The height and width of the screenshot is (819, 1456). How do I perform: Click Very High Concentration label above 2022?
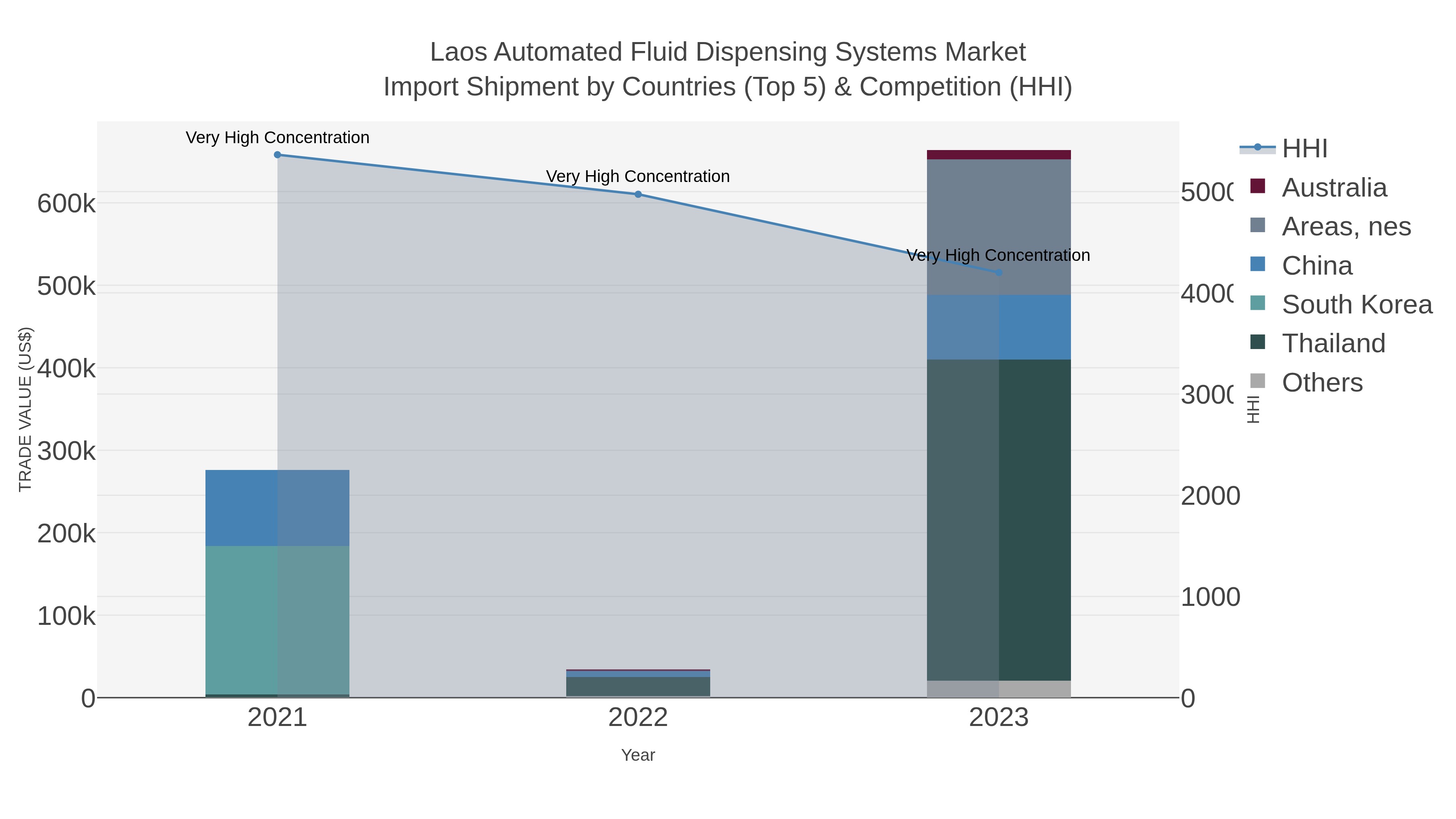(638, 176)
